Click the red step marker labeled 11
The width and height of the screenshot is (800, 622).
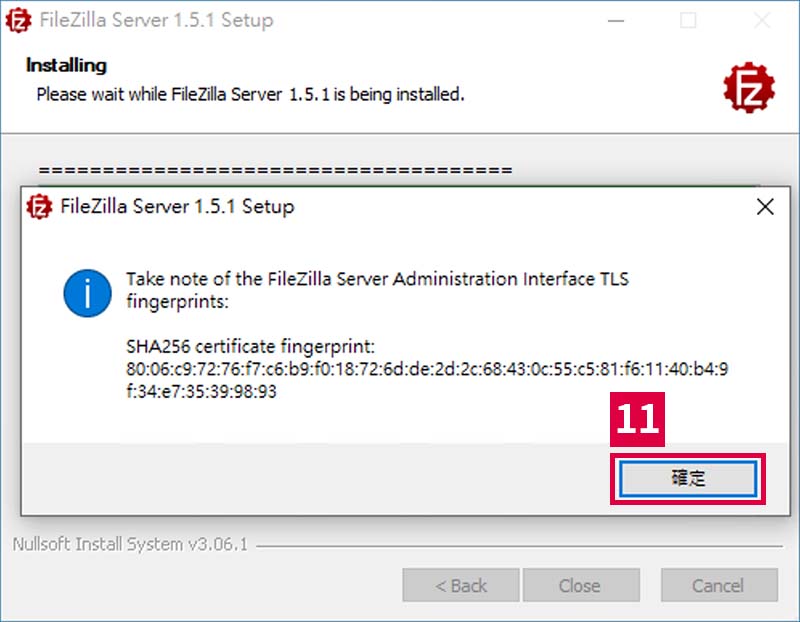click(637, 419)
